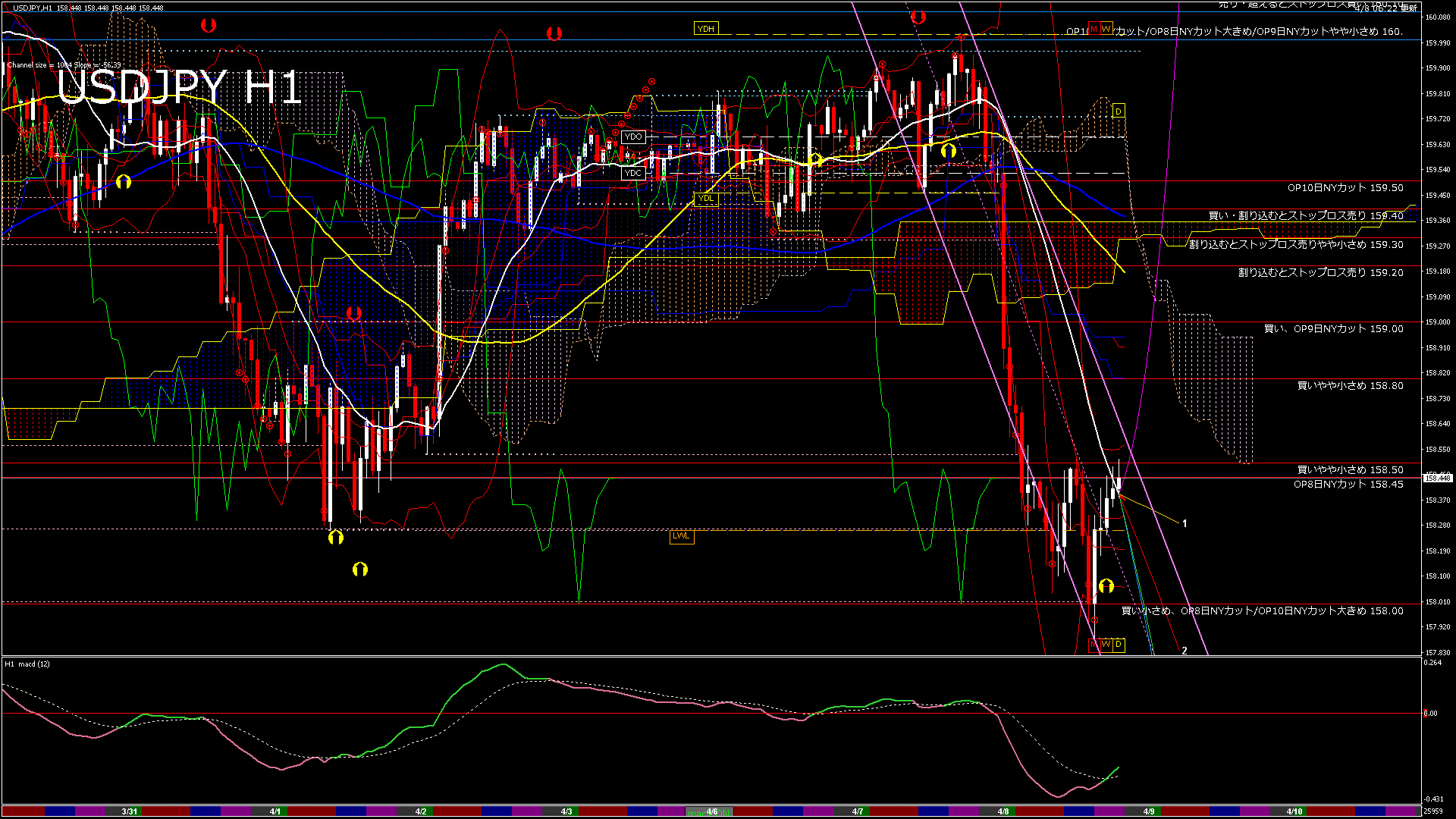Viewport: 1456px width, 819px height.
Task: Select the 買い、OP9日NYカット 159.00 label
Action: click(1333, 329)
